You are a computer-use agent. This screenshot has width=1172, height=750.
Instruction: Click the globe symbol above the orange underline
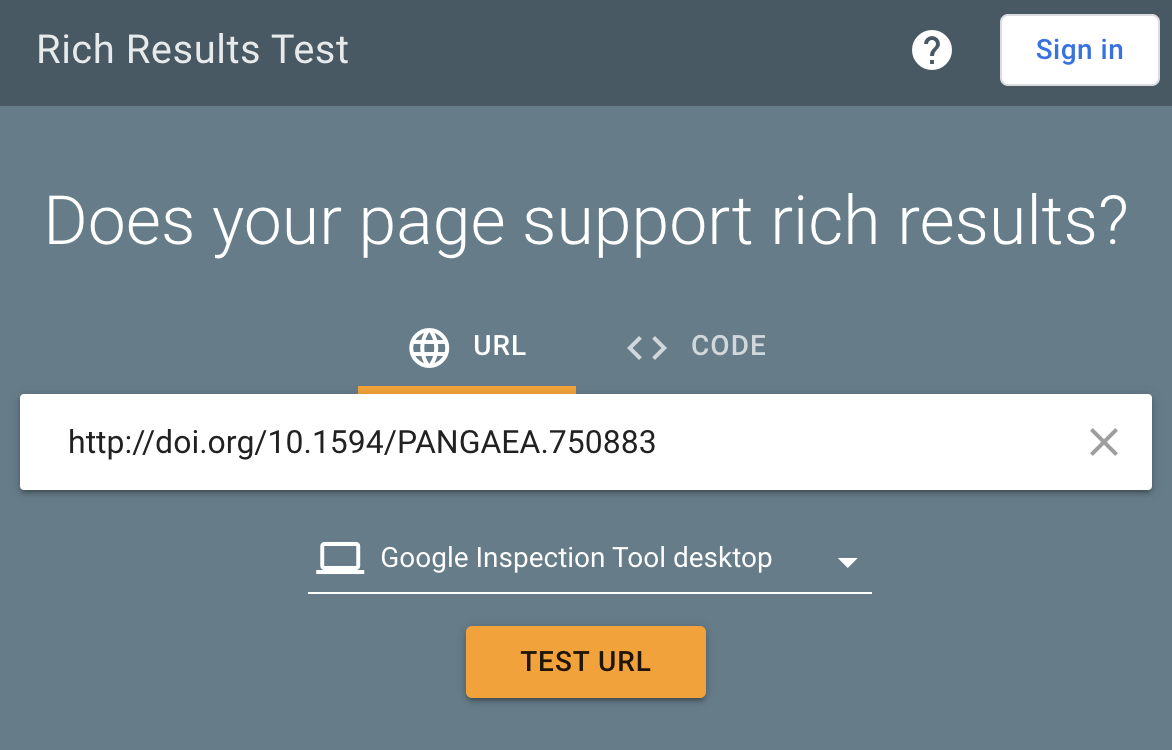429,346
